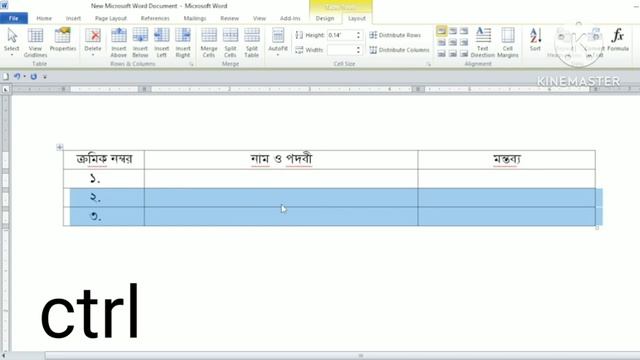640x360 pixels.
Task: Click New document icon in Quick Access
Action: click(5, 76)
